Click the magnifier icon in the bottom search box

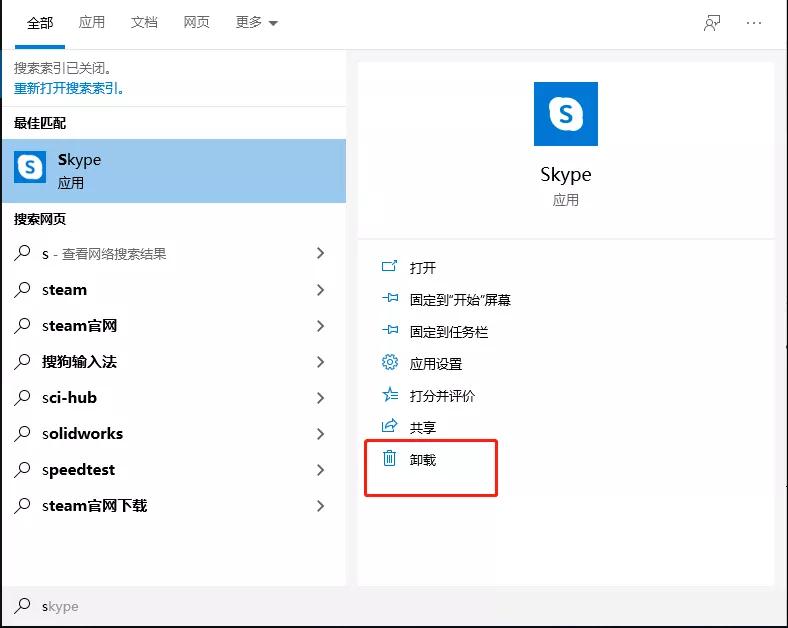22,606
